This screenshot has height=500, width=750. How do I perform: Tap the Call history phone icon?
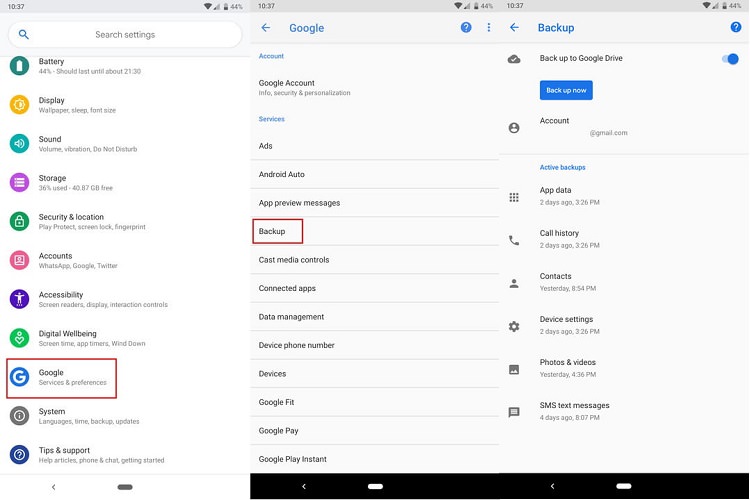[x=514, y=240]
